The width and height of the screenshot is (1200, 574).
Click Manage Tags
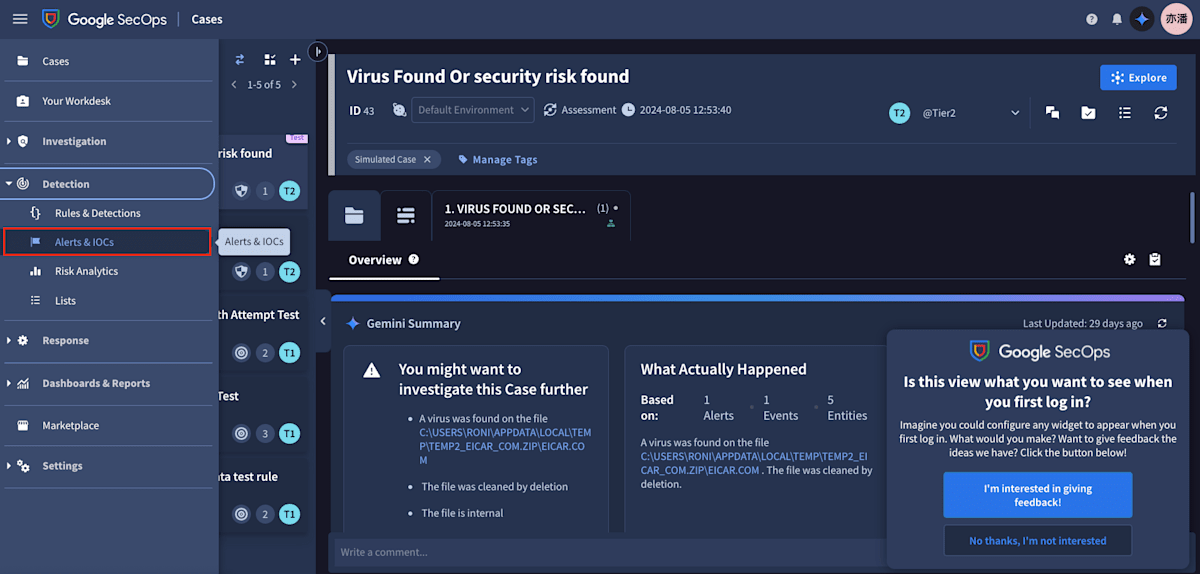click(x=496, y=160)
